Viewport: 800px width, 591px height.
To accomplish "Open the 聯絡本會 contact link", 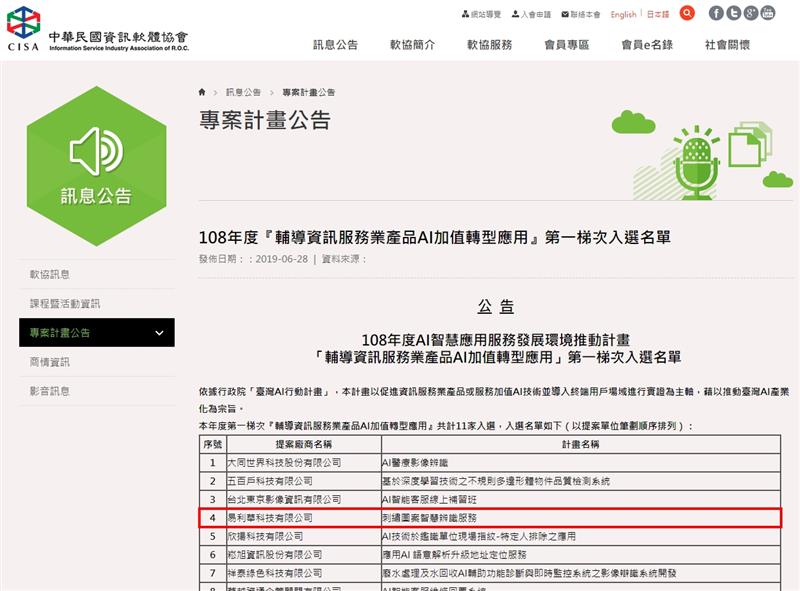I will click(581, 14).
